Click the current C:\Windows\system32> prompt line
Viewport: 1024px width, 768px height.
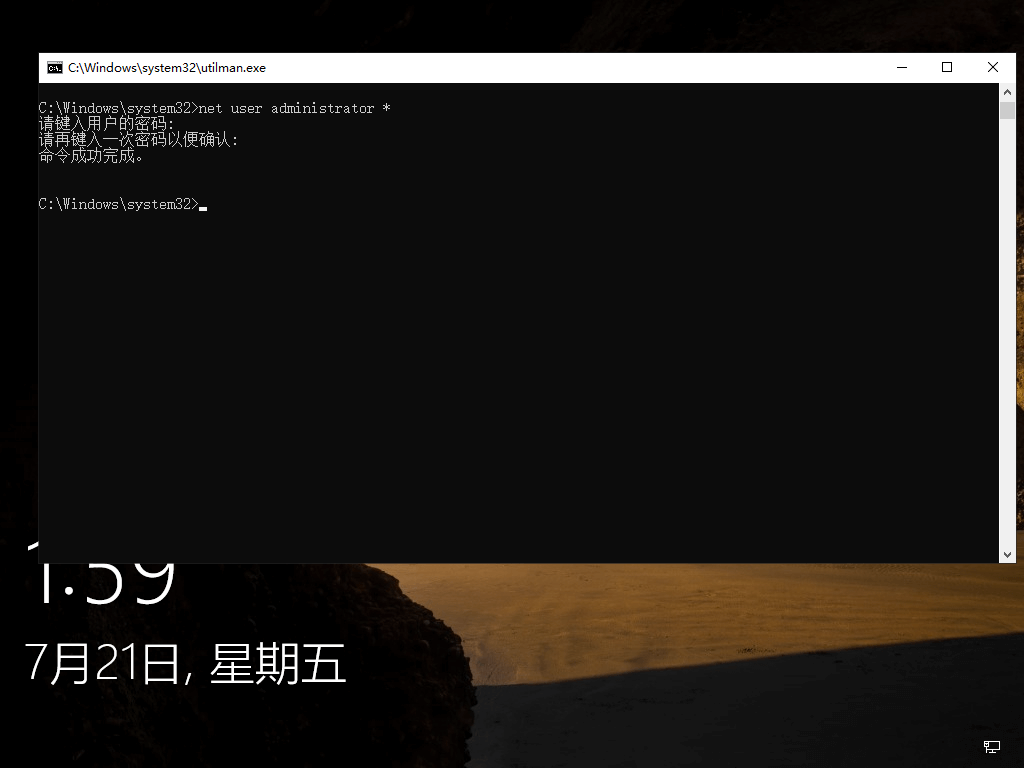point(118,204)
